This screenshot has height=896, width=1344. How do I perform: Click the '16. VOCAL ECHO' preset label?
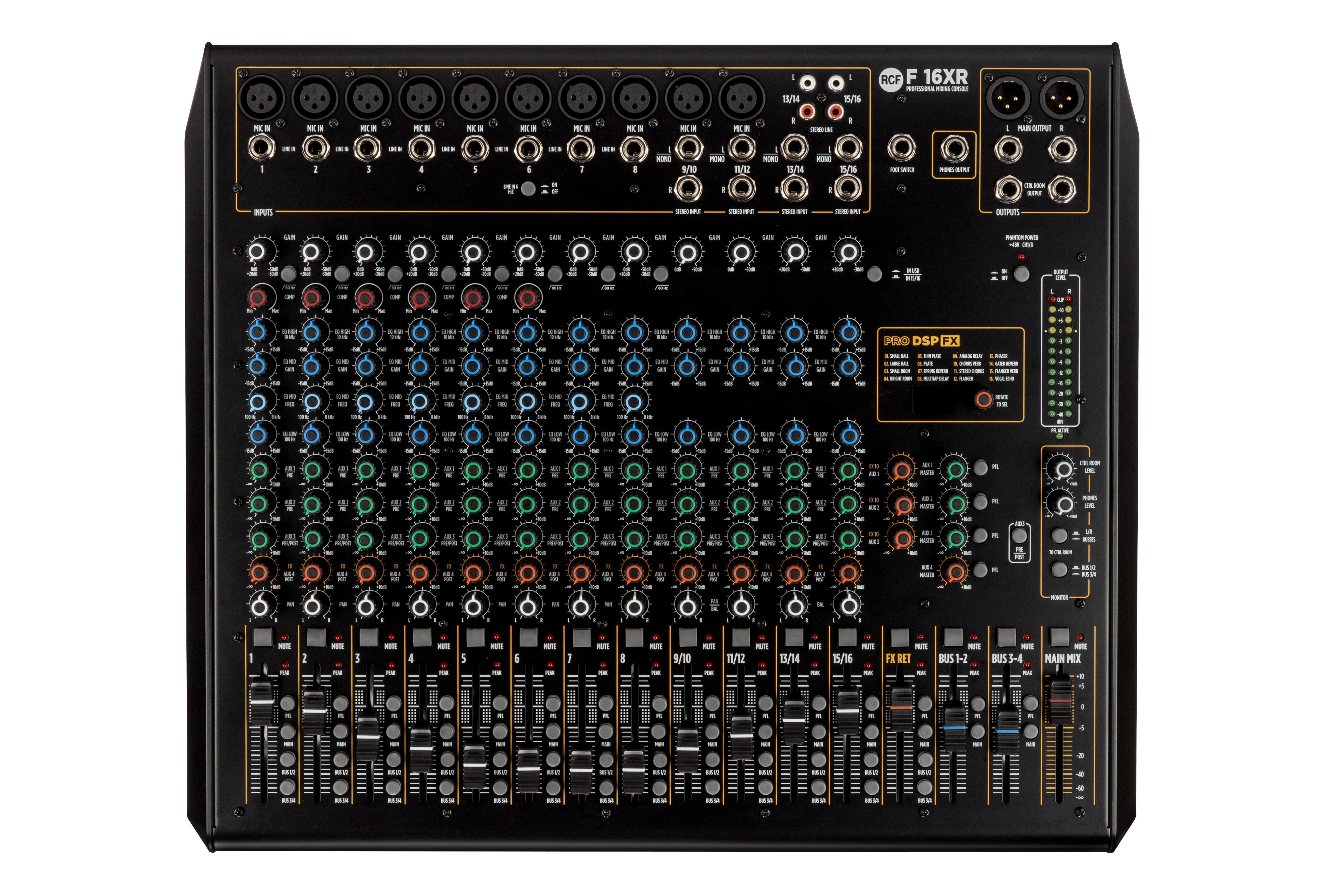point(1002,379)
